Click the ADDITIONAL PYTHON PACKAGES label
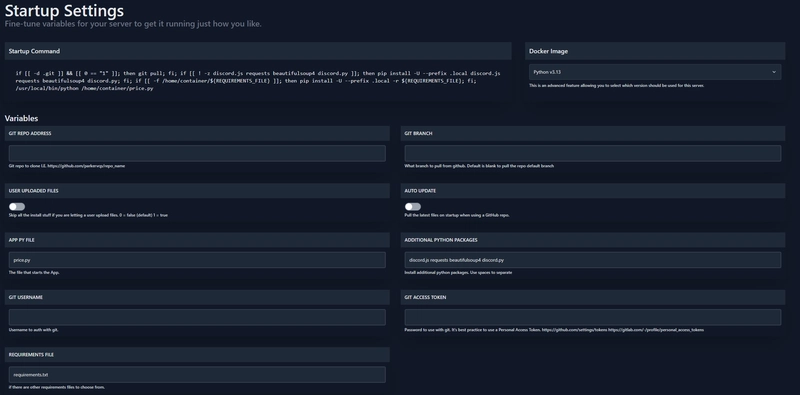Viewport: 800px width, 395px height. (441, 239)
